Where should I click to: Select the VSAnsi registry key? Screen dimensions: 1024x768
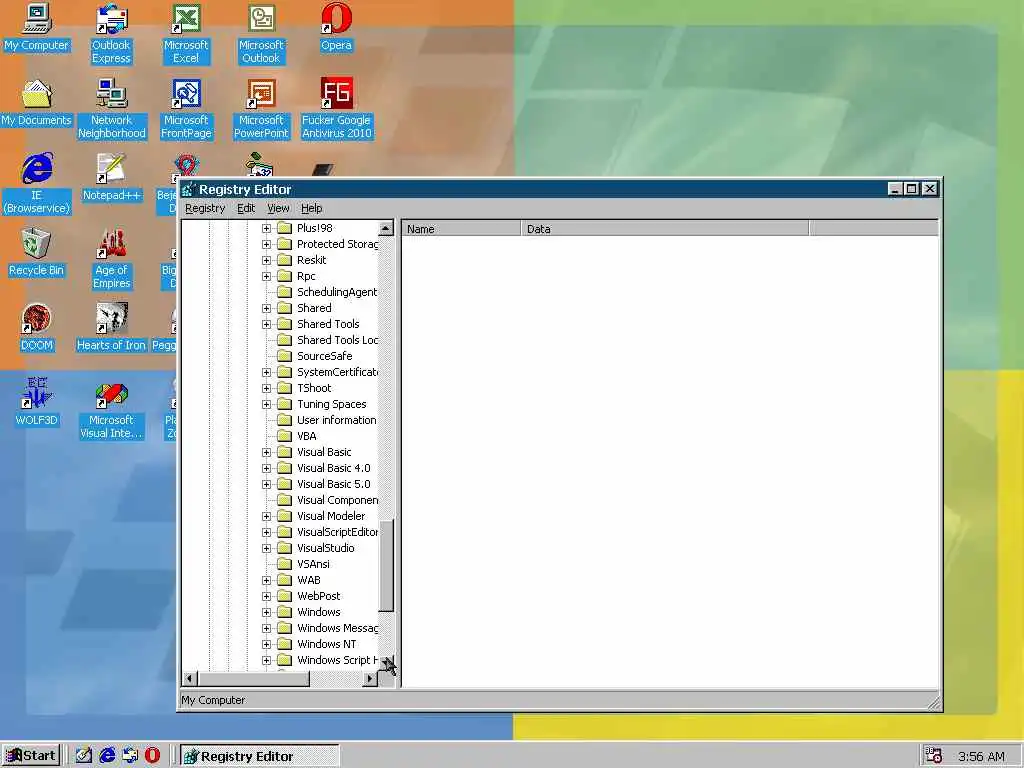coord(313,564)
